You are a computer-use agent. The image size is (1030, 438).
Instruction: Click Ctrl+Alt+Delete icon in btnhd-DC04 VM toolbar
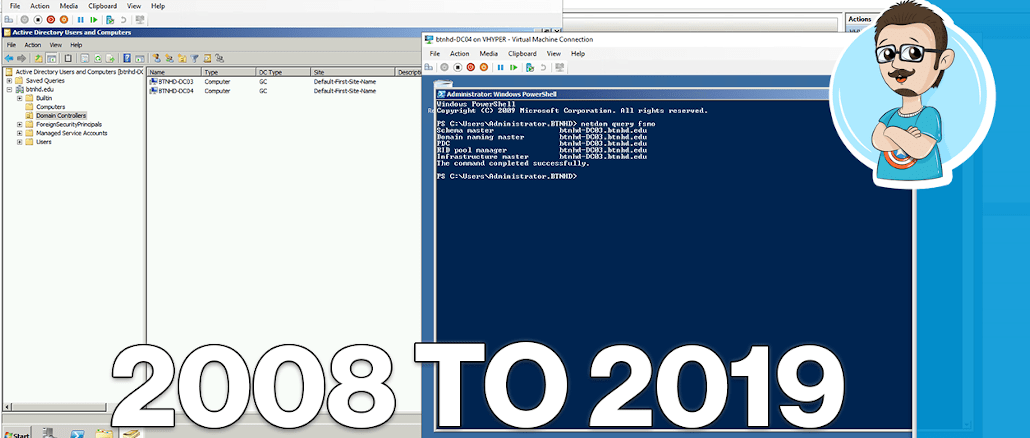point(429,67)
